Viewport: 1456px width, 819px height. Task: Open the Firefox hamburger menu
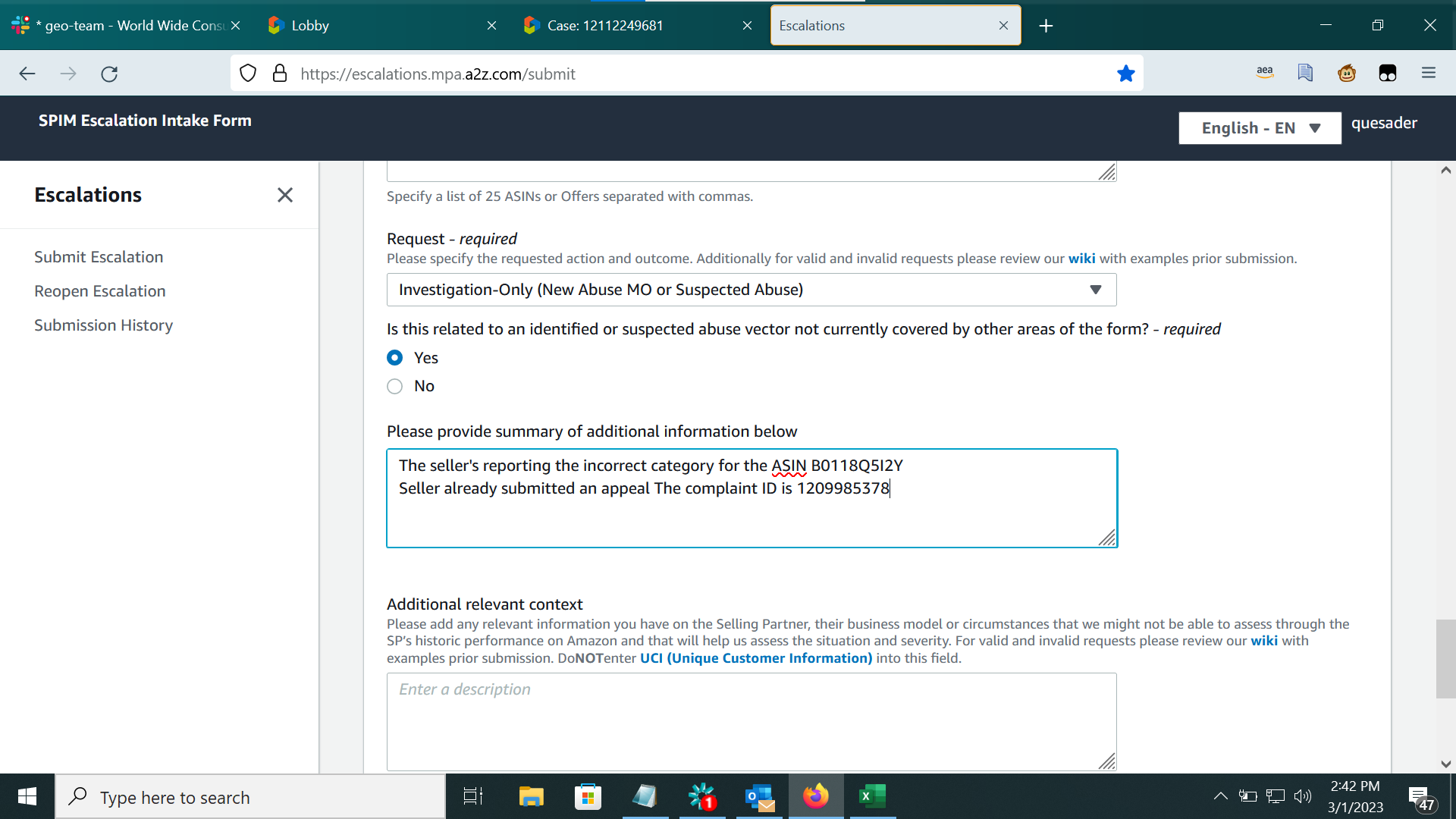pyautogui.click(x=1429, y=73)
